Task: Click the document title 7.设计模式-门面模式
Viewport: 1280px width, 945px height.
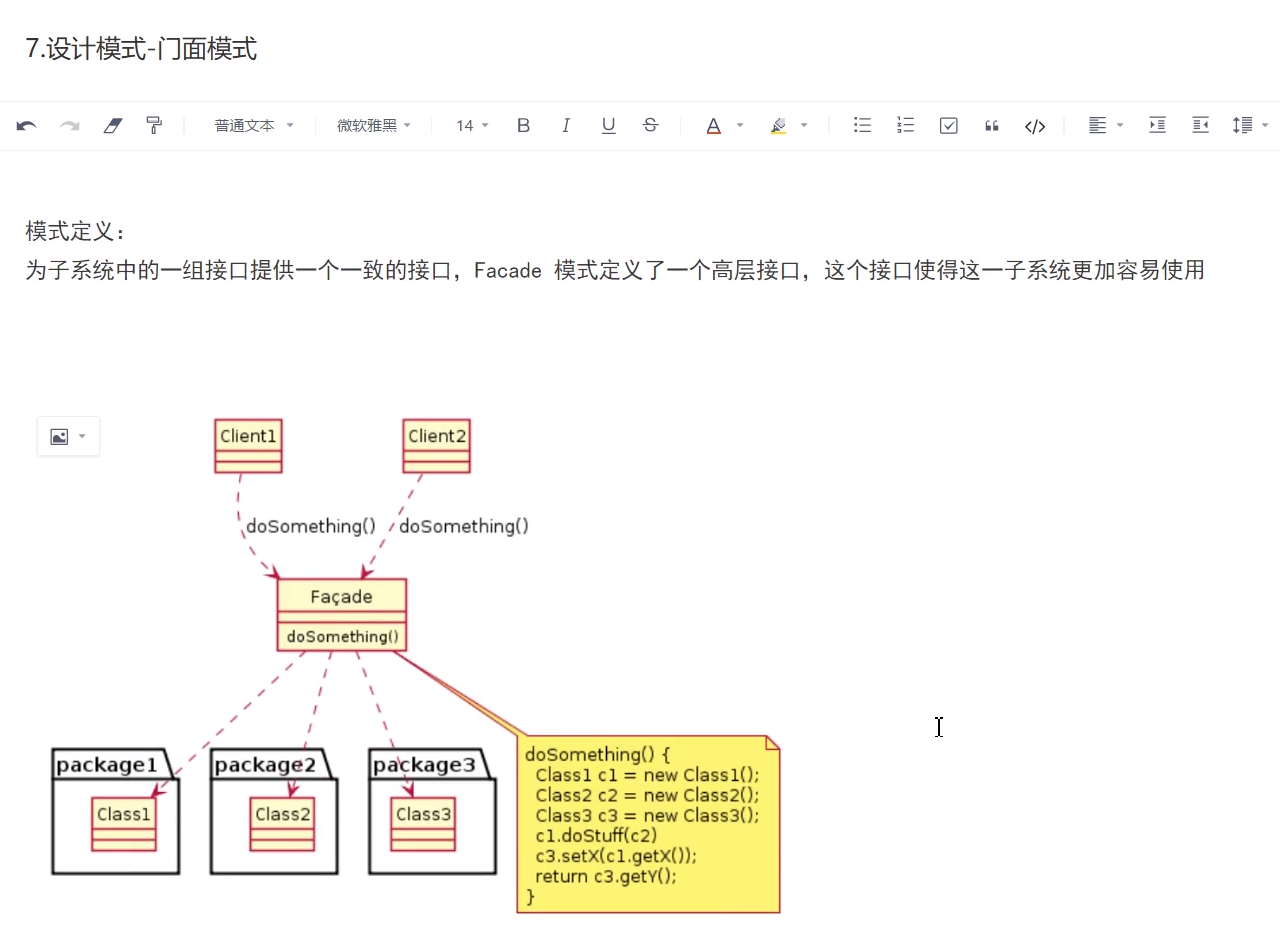Action: point(141,49)
